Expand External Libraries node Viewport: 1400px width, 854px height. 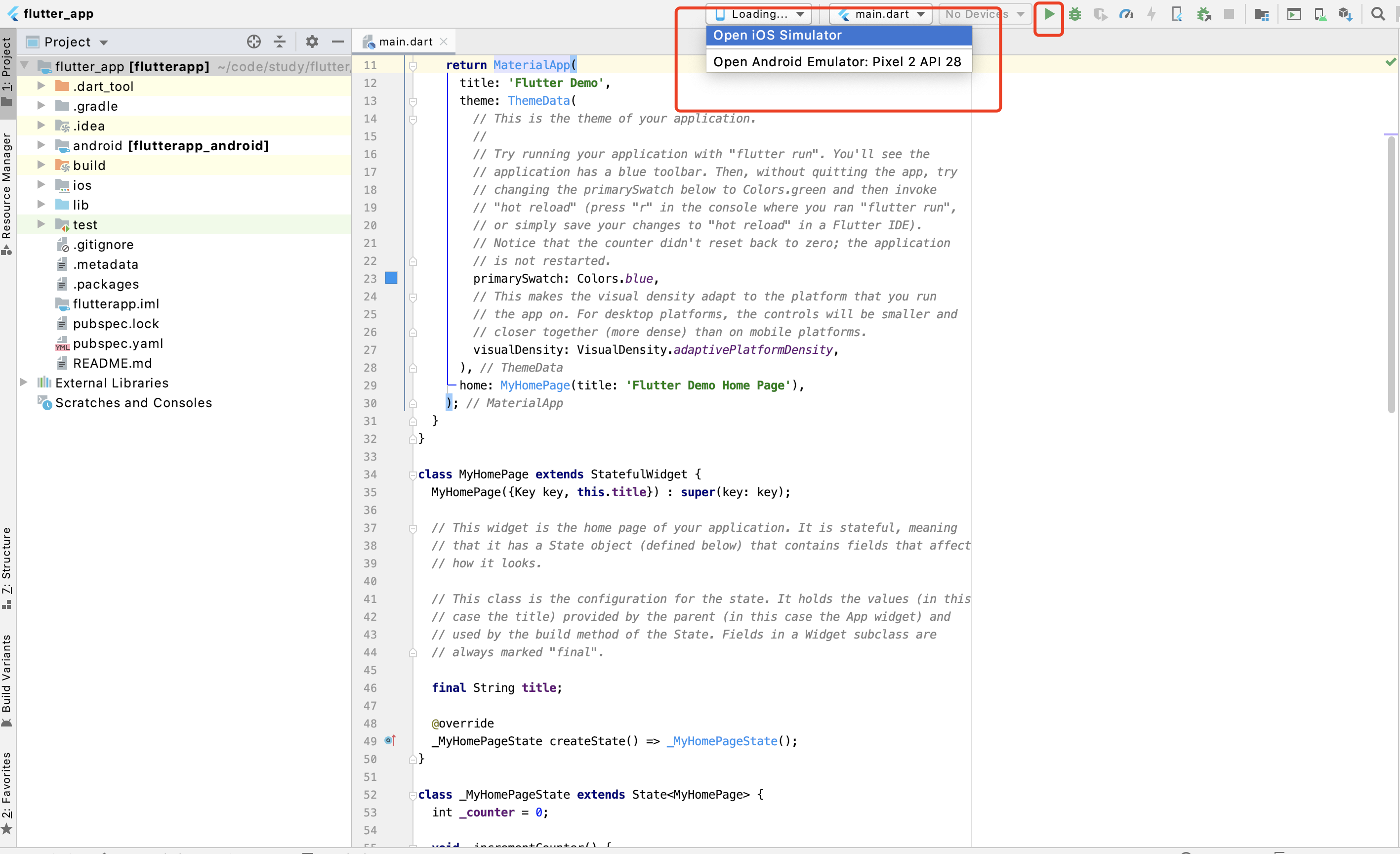tap(23, 383)
